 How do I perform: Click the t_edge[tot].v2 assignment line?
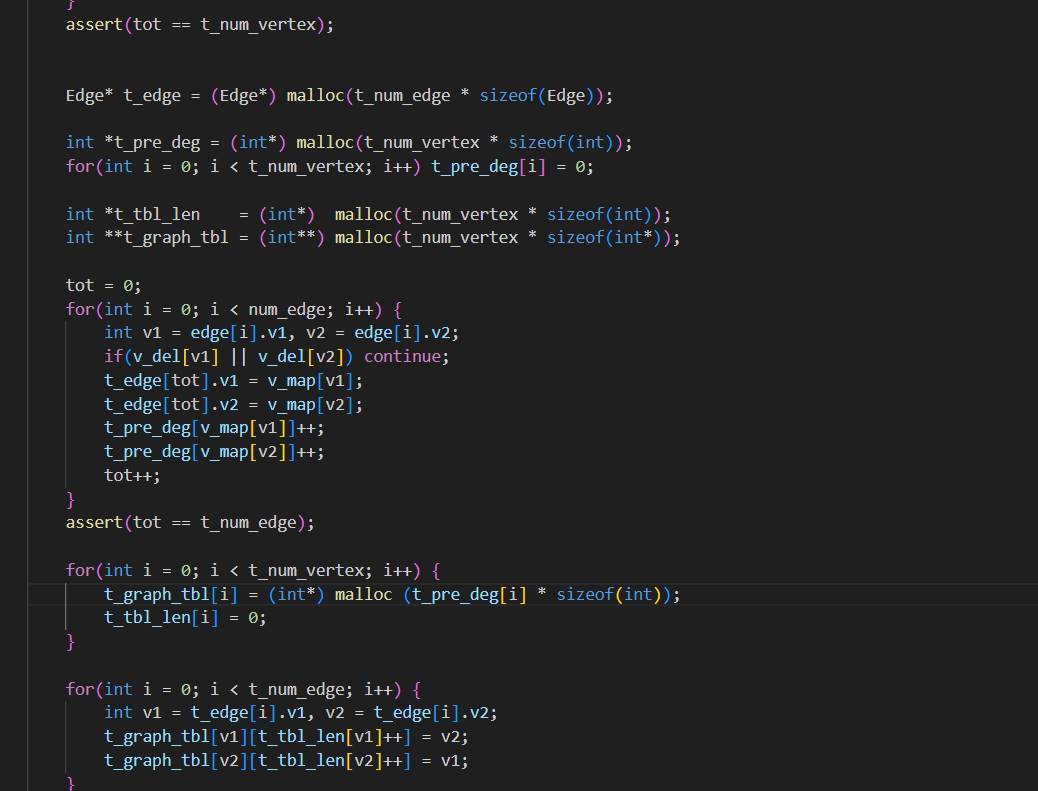point(233,404)
